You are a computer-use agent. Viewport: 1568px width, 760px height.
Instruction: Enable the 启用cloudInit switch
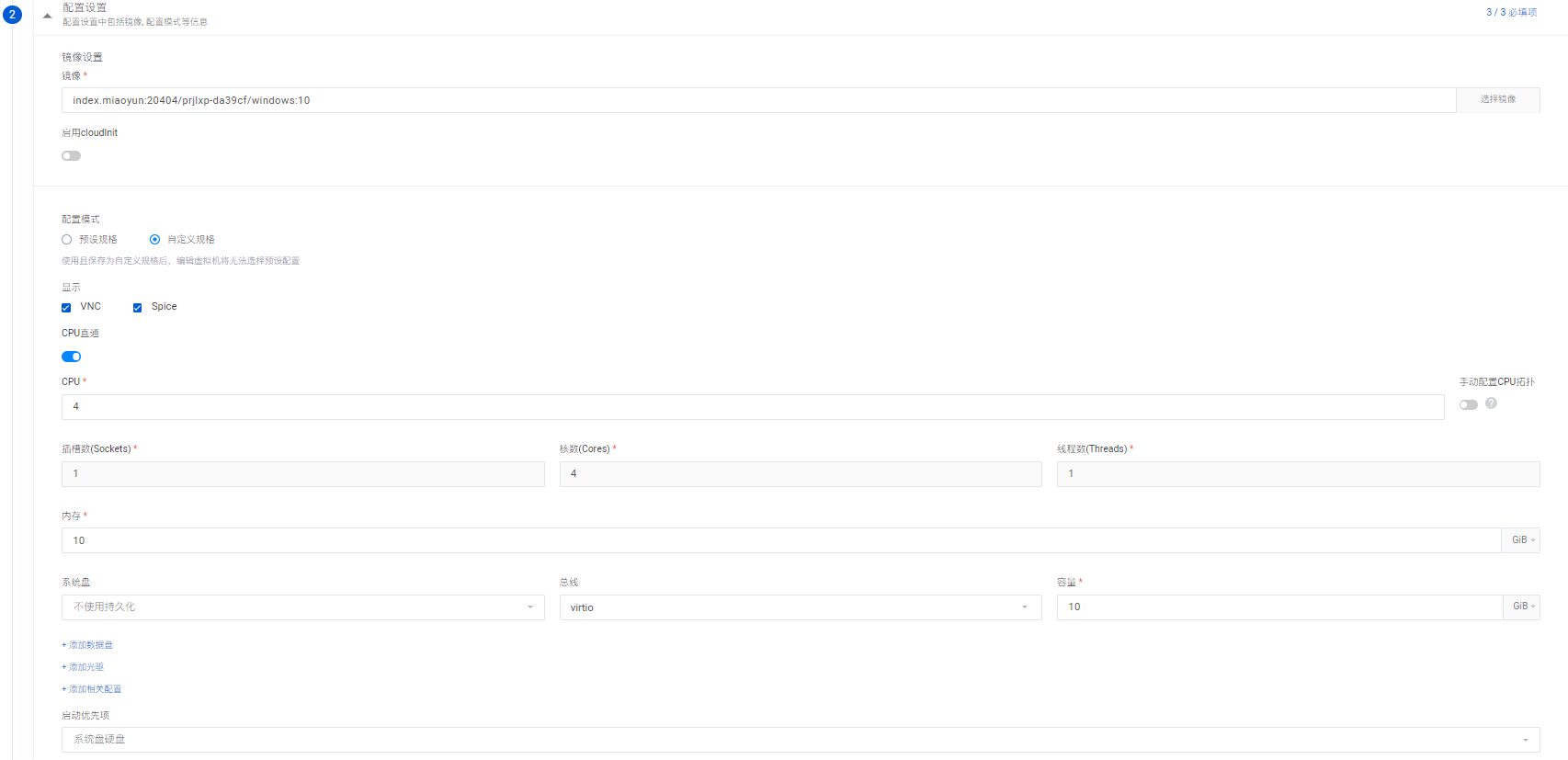pos(71,156)
